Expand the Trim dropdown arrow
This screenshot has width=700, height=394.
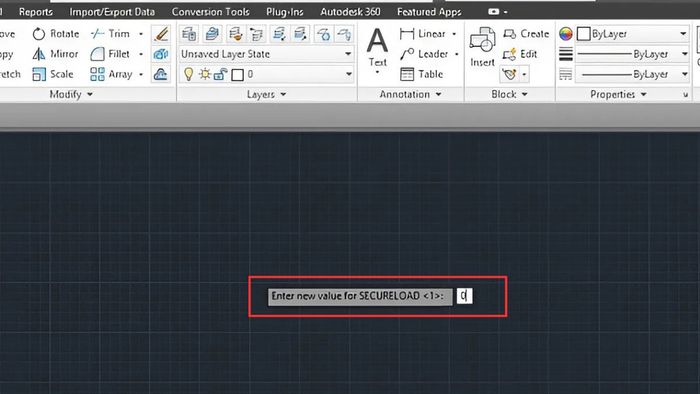pyautogui.click(x=141, y=34)
